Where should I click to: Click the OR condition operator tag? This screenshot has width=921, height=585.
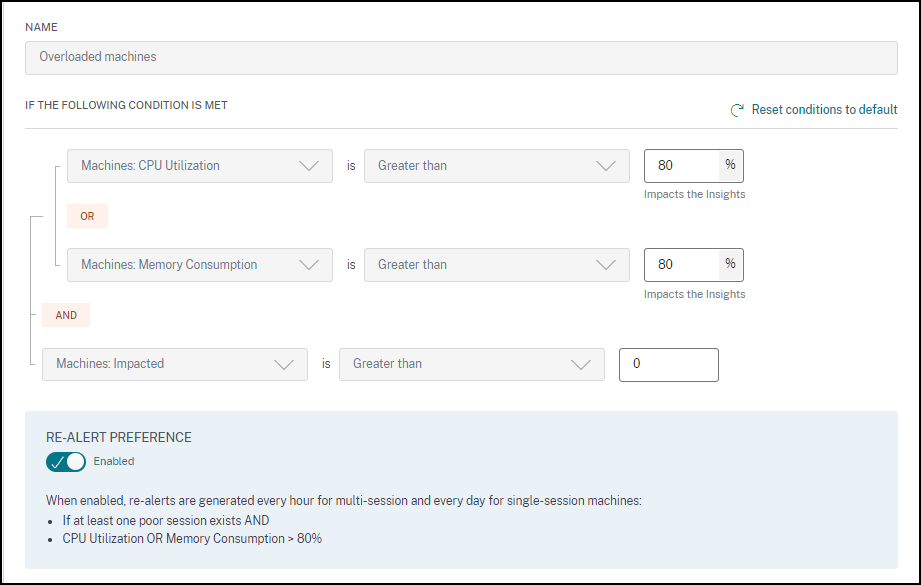[87, 216]
